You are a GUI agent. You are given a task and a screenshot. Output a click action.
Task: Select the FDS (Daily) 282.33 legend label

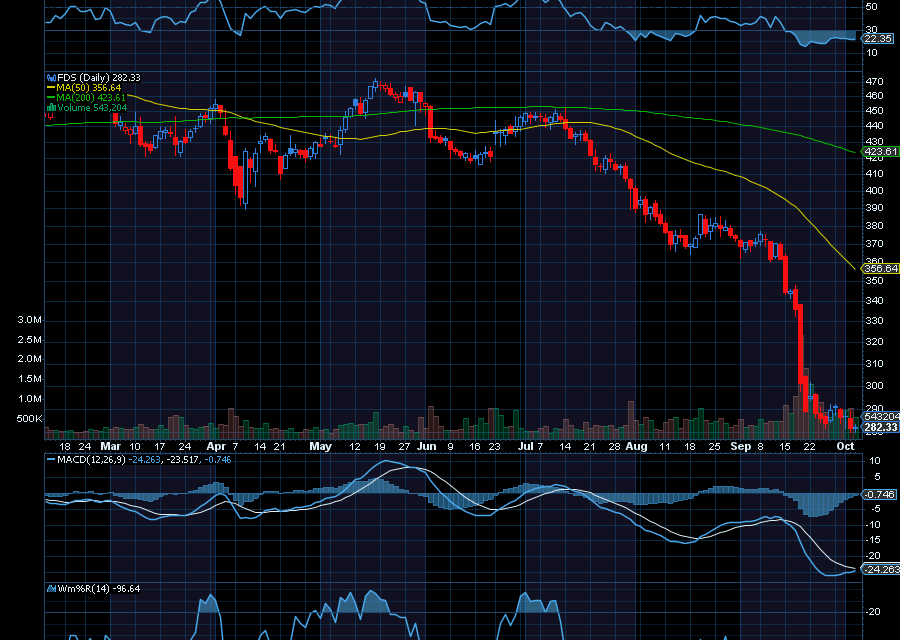click(97, 77)
